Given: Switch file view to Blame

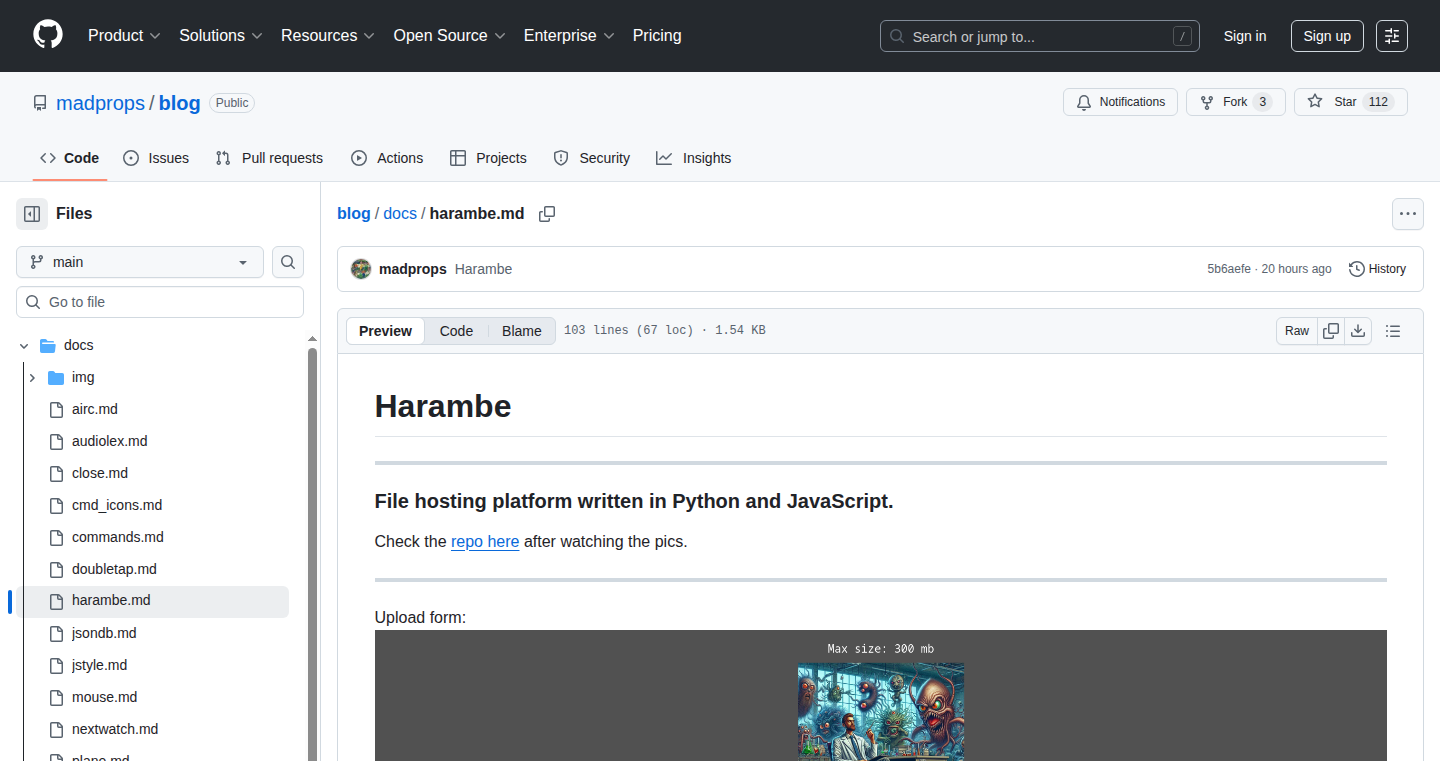Looking at the screenshot, I should [522, 331].
